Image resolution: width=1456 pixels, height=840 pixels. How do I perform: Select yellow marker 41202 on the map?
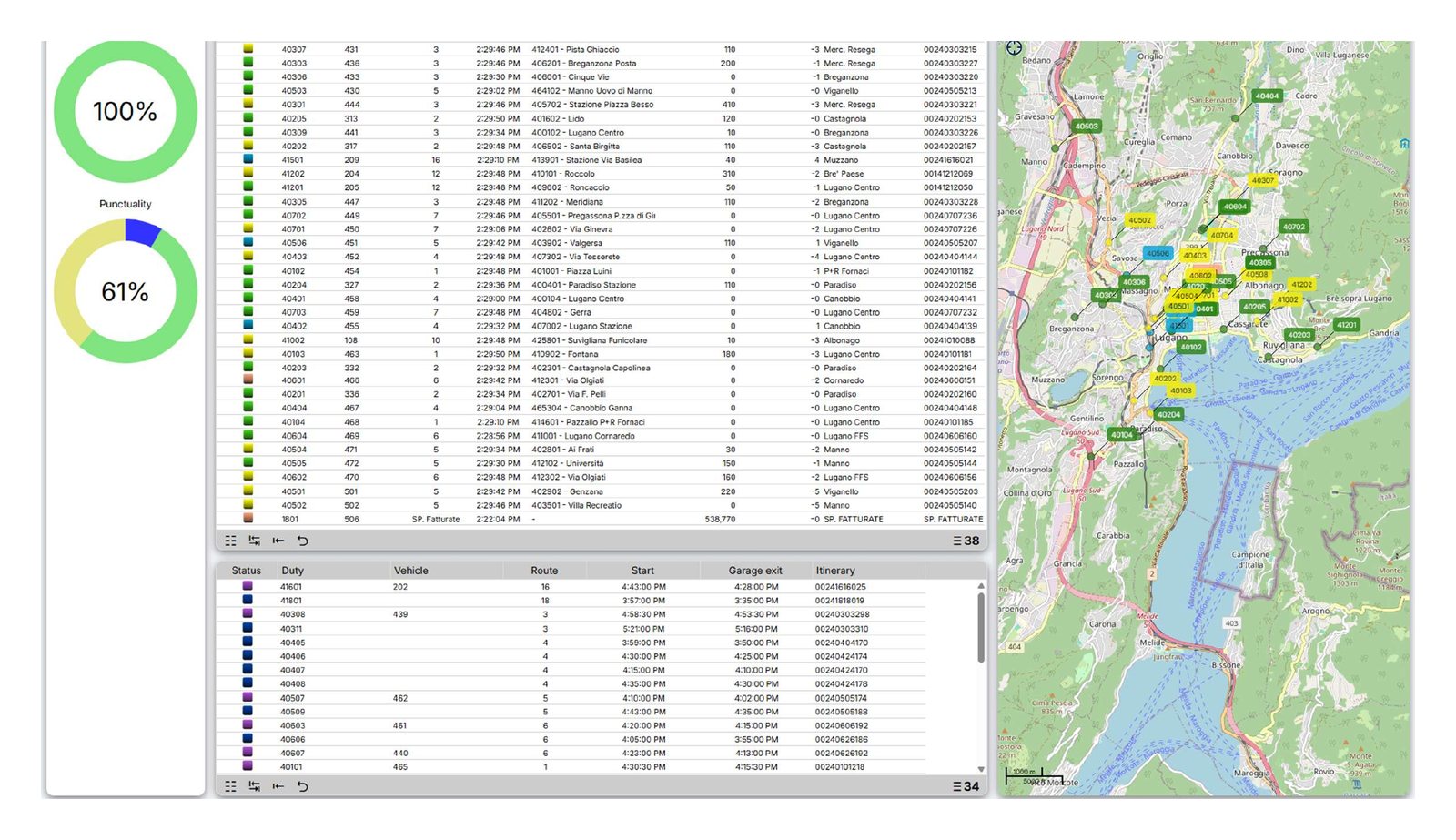click(1302, 284)
